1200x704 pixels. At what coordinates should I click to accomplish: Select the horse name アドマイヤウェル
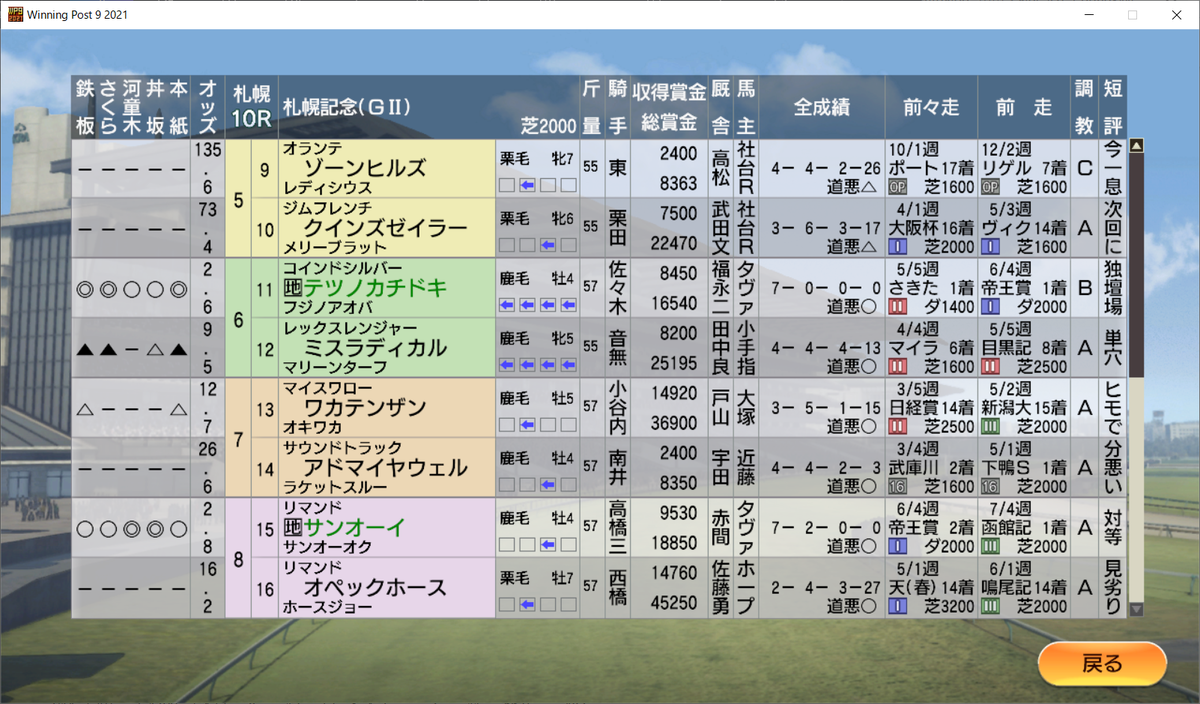(386, 468)
